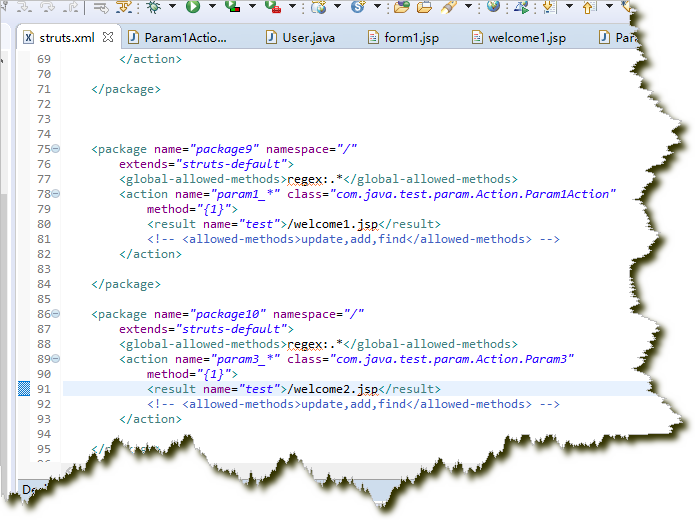Click the Debug bug icon
The image size is (695, 520).
(x=153, y=7)
